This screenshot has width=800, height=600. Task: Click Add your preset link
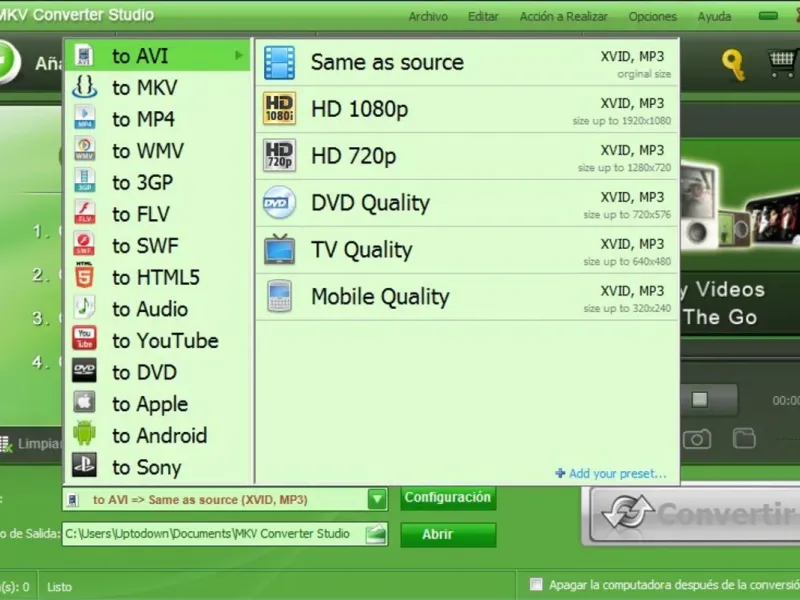(611, 473)
